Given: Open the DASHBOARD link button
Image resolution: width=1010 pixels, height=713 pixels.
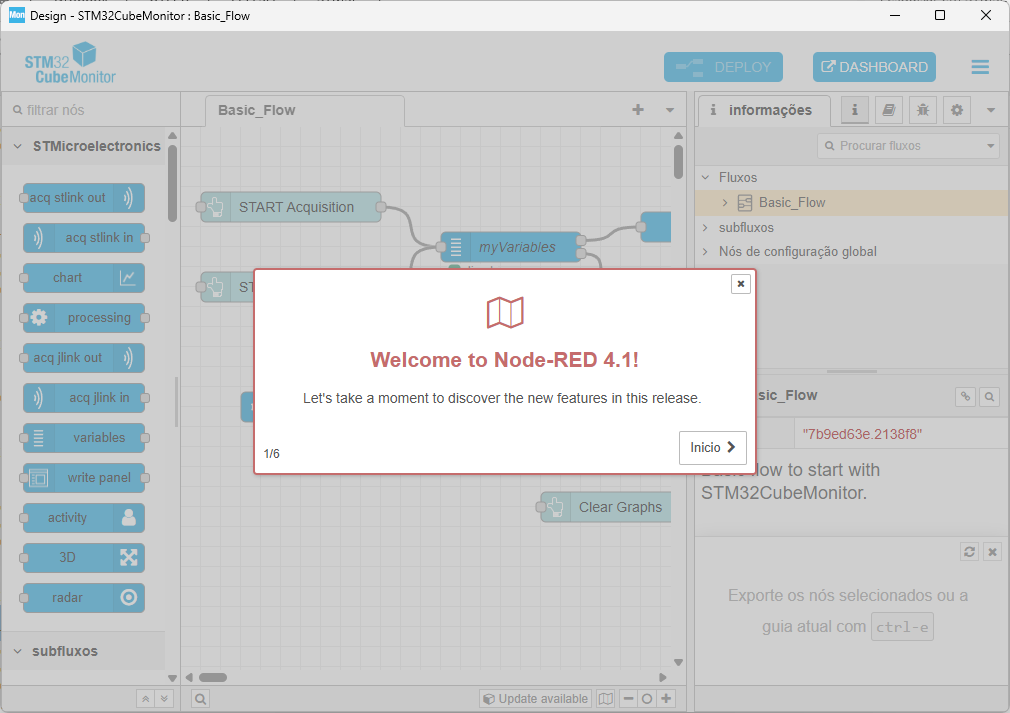Looking at the screenshot, I should coord(874,67).
